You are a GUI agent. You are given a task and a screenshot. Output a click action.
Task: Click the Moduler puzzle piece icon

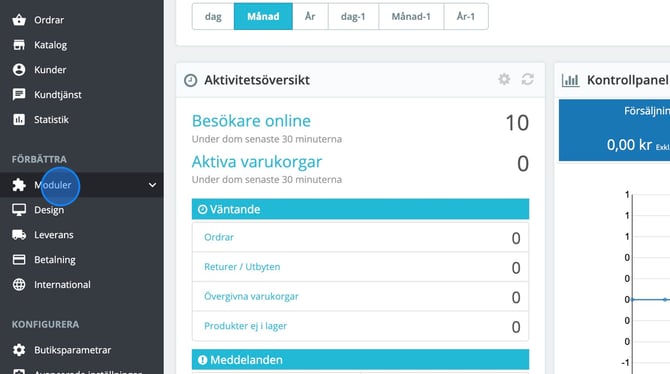pos(19,185)
